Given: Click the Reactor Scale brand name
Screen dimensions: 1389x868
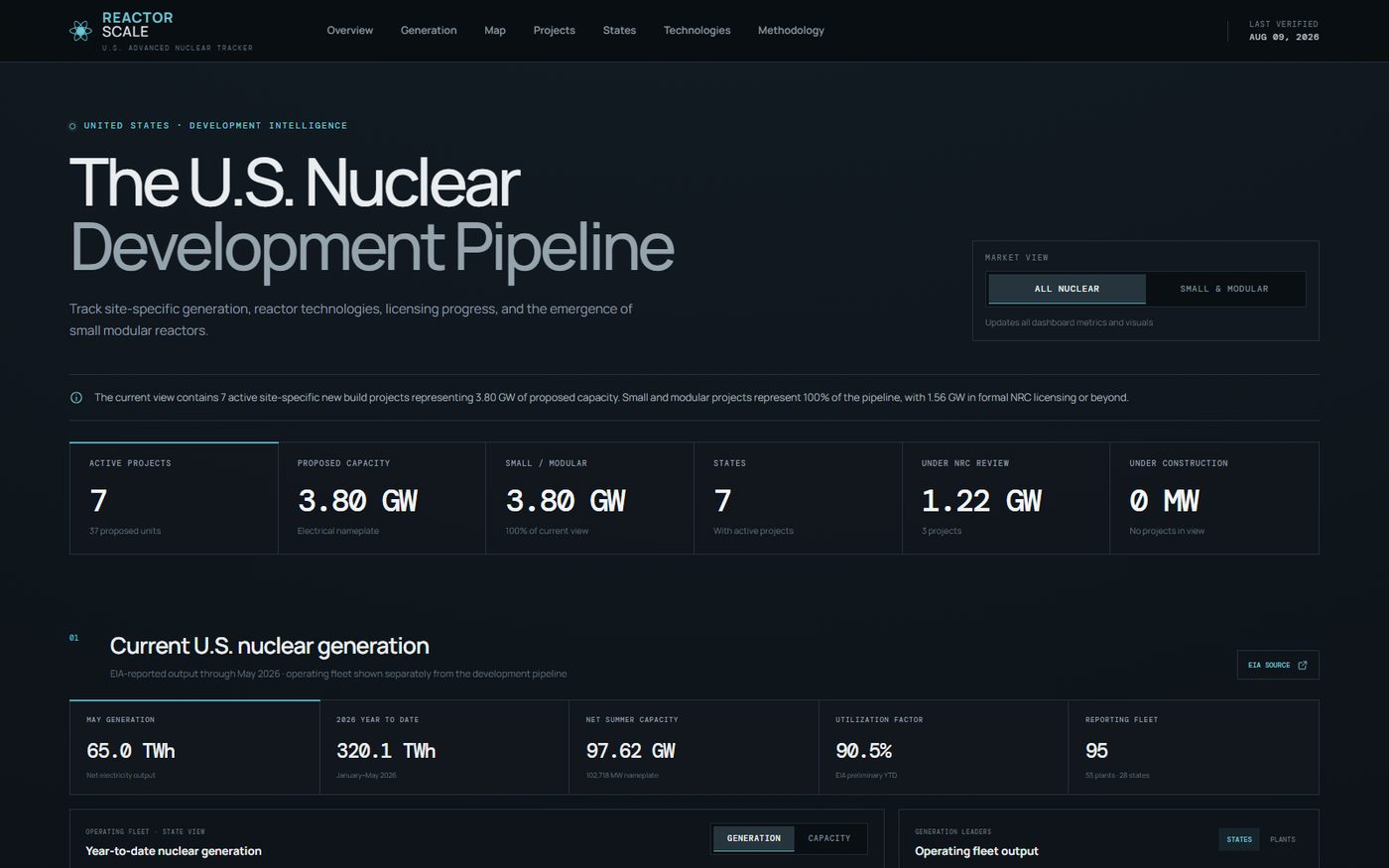Looking at the screenshot, I should pyautogui.click(x=137, y=25).
